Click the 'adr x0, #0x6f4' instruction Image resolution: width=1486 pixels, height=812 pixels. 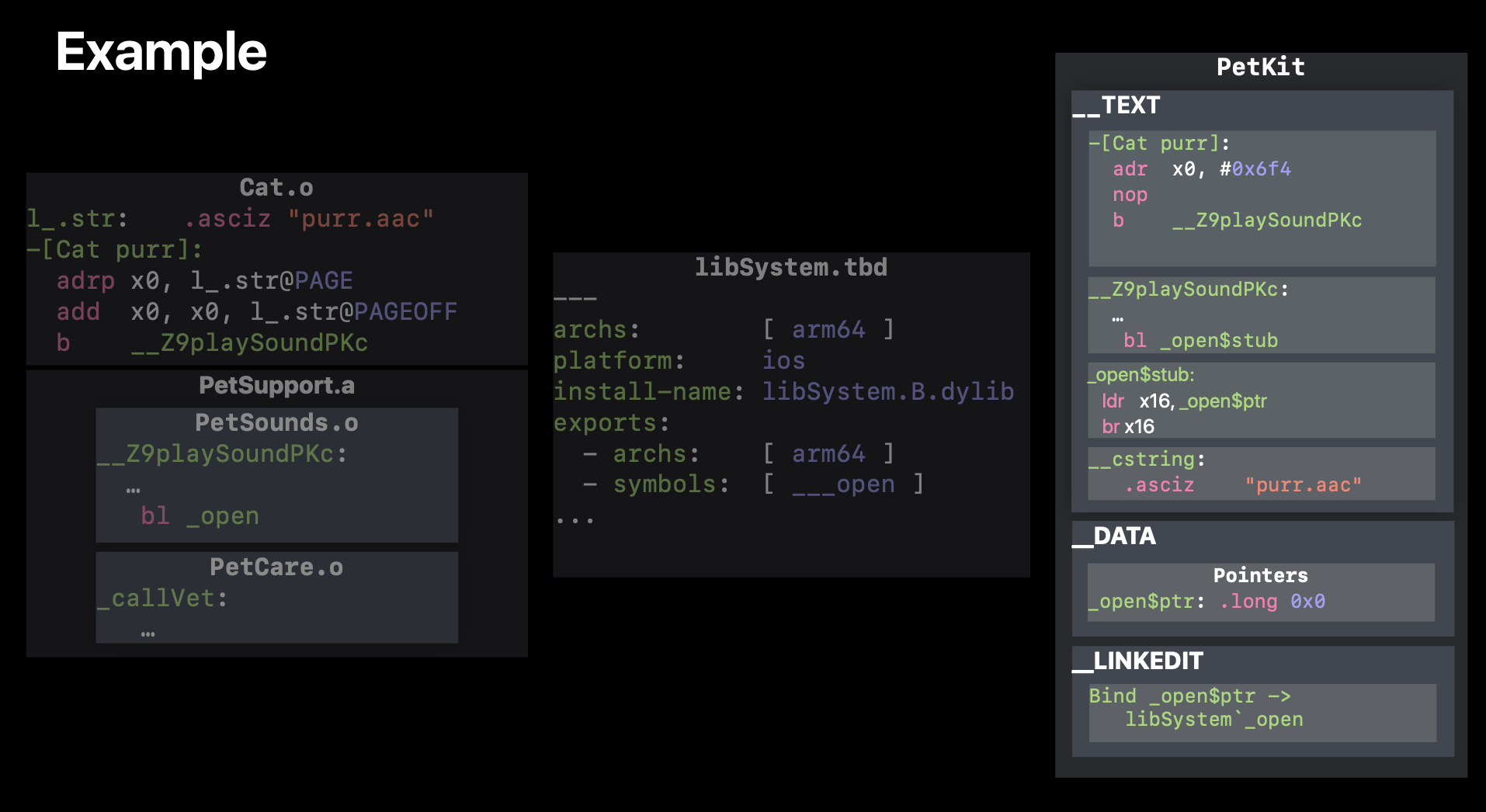pyautogui.click(x=1202, y=168)
